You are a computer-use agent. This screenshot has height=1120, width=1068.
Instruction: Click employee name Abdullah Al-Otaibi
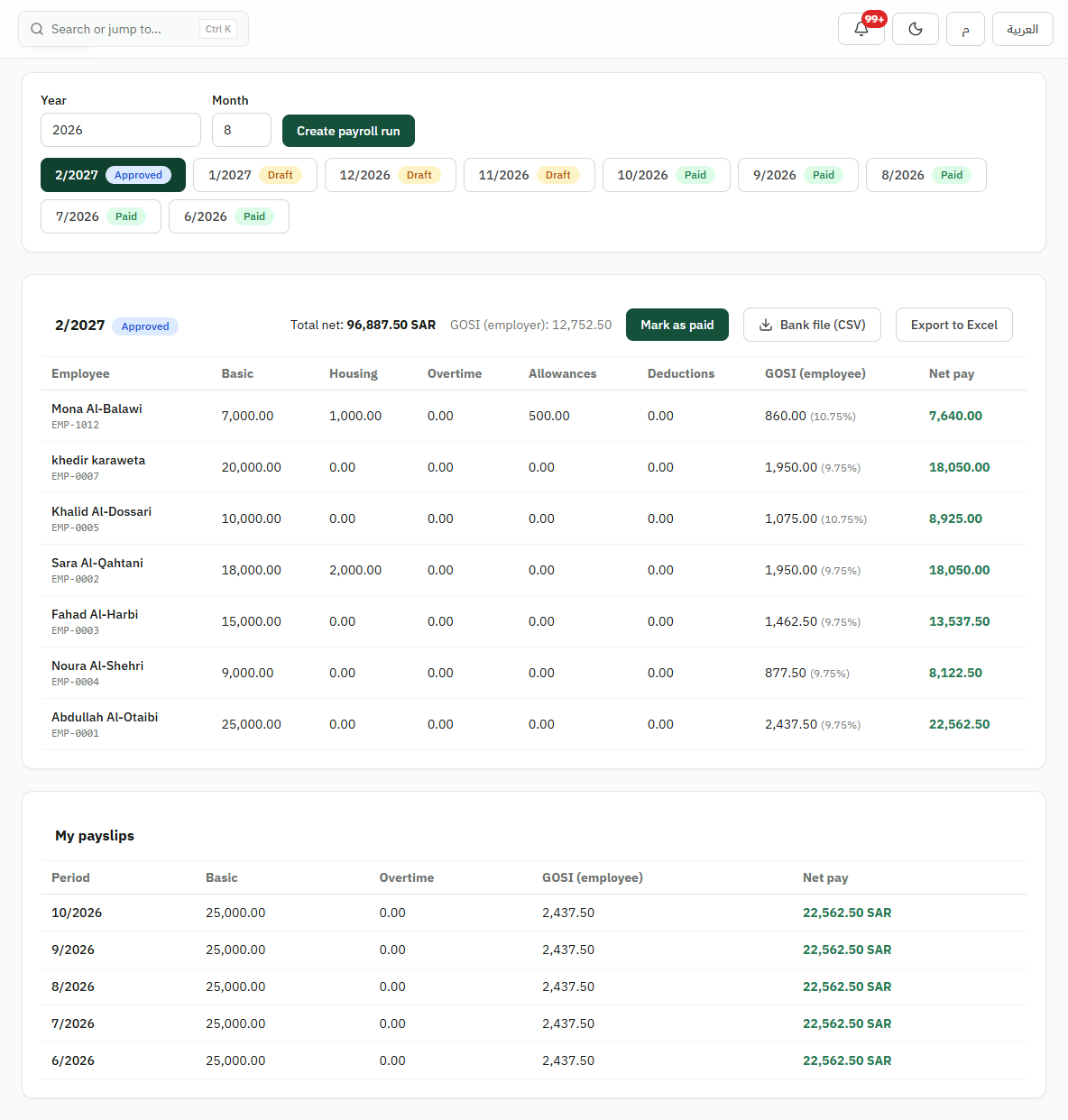(105, 717)
